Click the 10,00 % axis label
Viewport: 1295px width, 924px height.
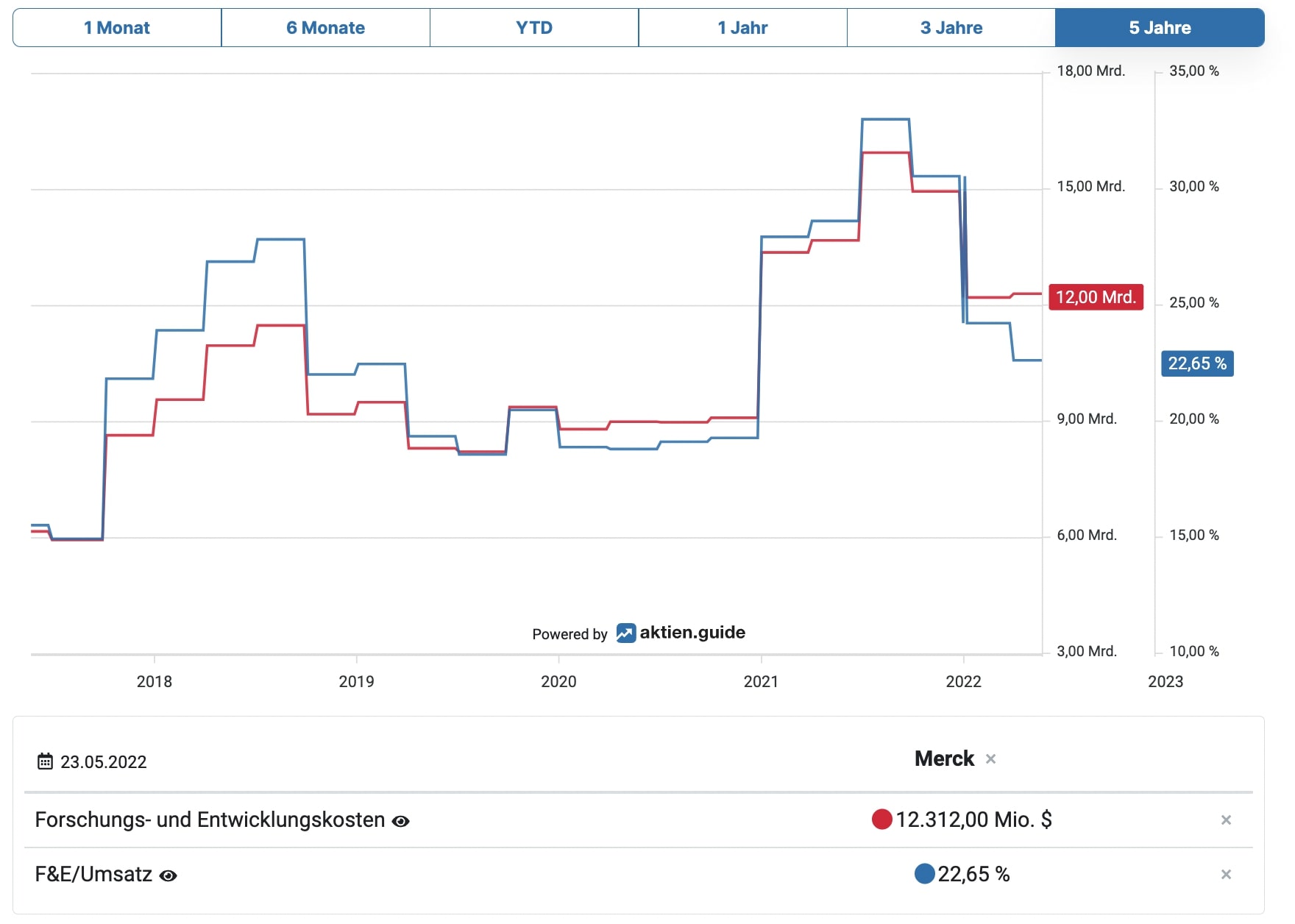pyautogui.click(x=1194, y=652)
